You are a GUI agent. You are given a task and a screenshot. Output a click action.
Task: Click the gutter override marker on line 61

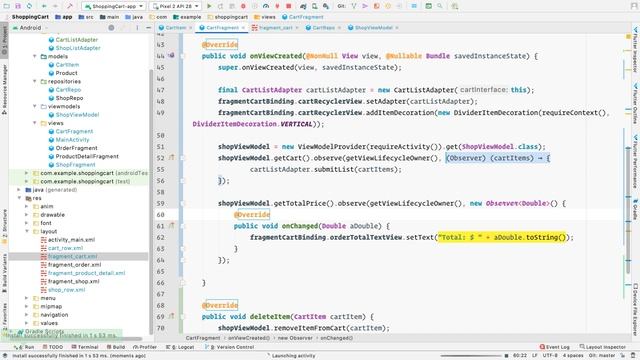pyautogui.click(x=171, y=225)
